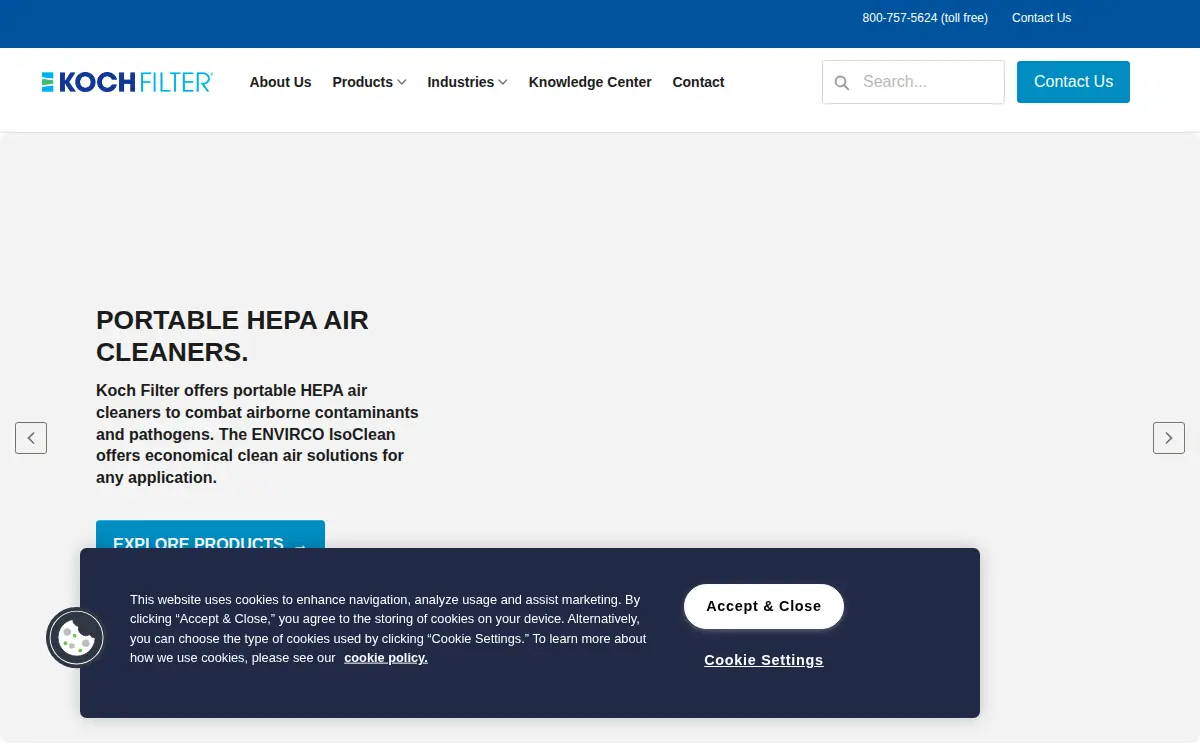Click the search magnifier icon
This screenshot has height=750, width=1200.
tap(842, 82)
